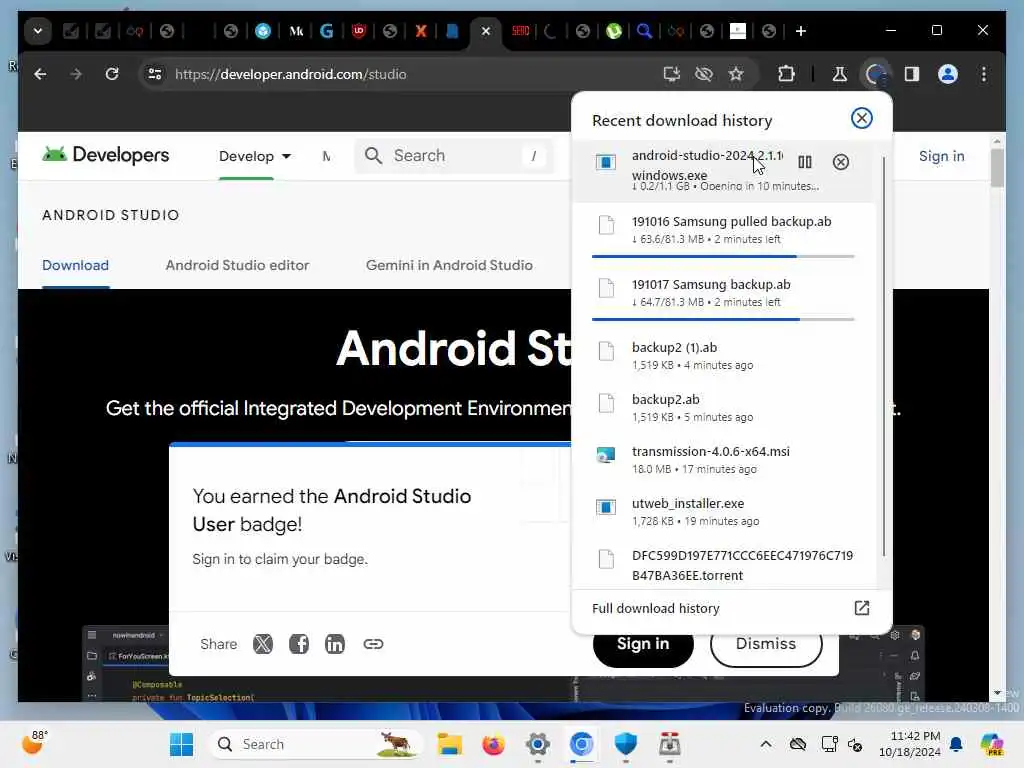Show hidden system tray icons
This screenshot has width=1024, height=768.
point(765,744)
